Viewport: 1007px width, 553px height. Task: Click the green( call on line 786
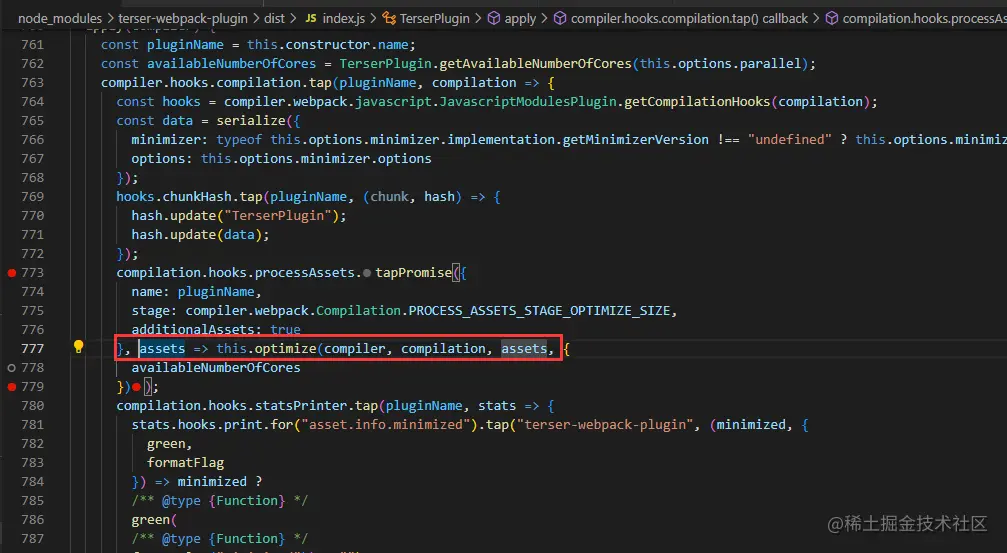(154, 520)
